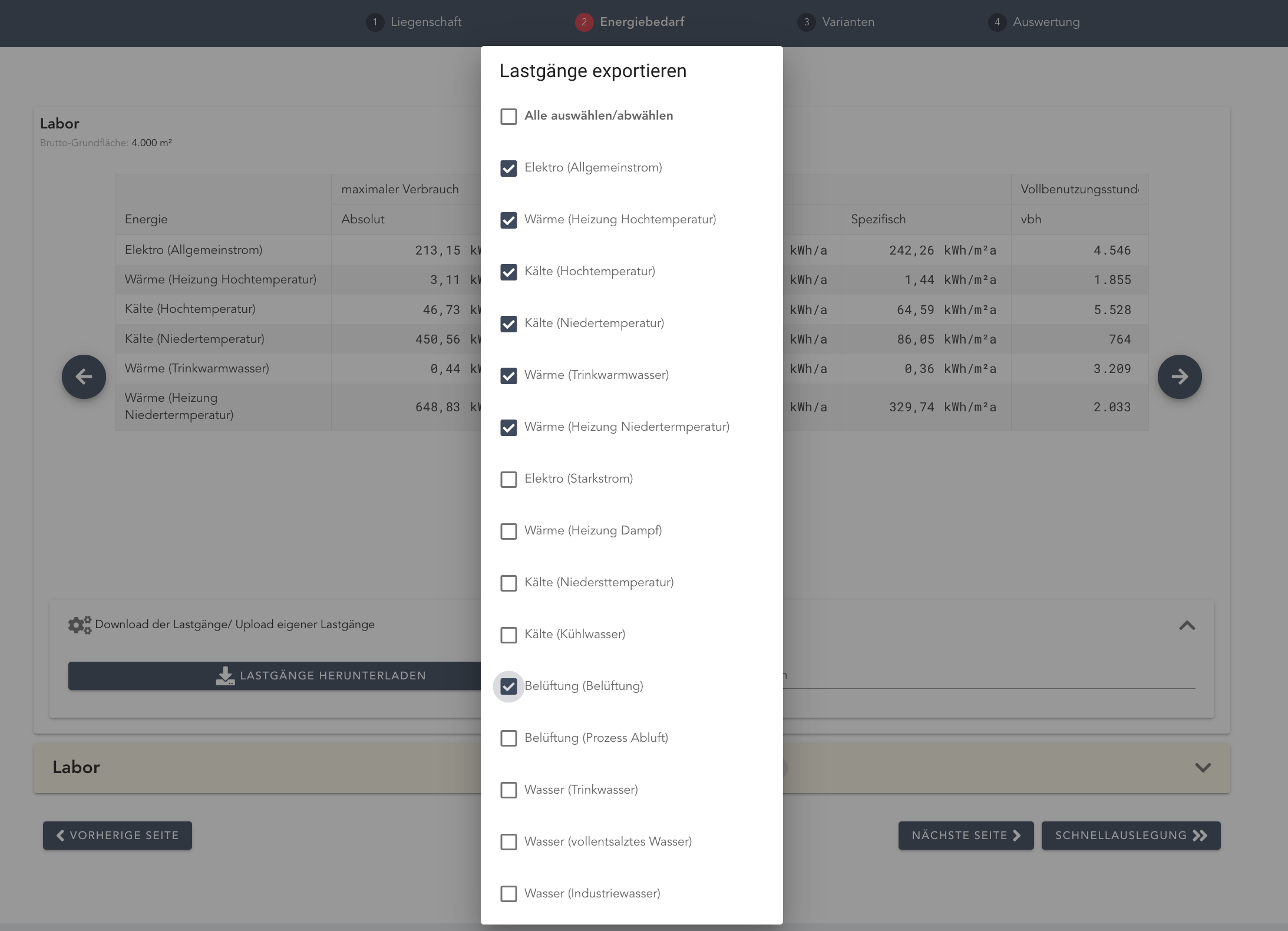
Task: Click the Nächste Seite button
Action: 965,836
